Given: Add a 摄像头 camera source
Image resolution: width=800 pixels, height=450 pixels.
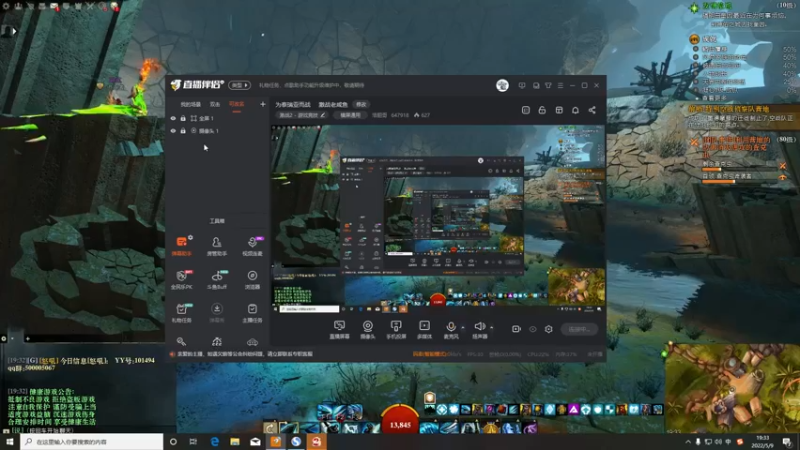Looking at the screenshot, I should click(x=367, y=329).
